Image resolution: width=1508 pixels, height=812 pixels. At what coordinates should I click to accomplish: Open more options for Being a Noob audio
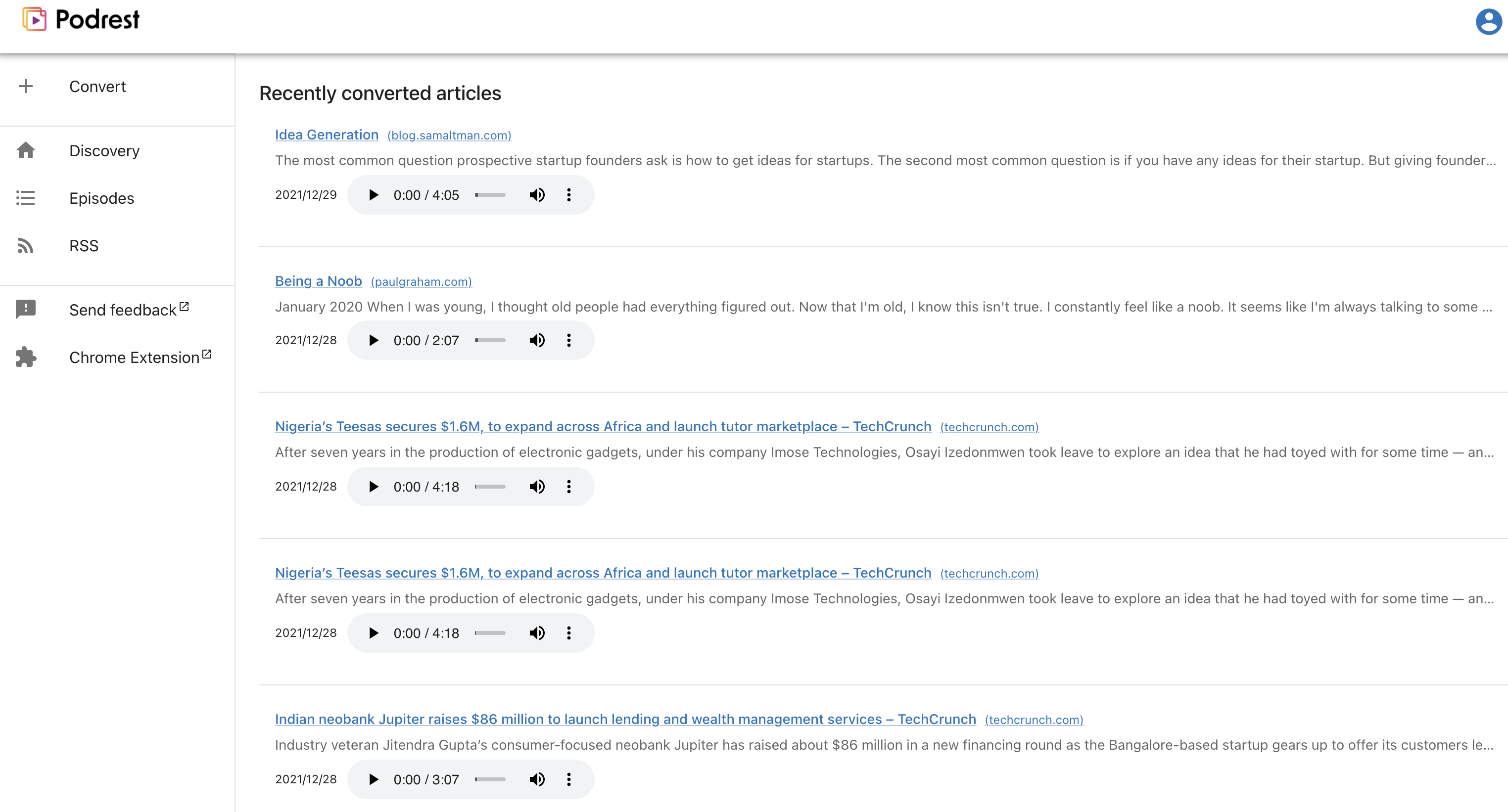(x=568, y=341)
